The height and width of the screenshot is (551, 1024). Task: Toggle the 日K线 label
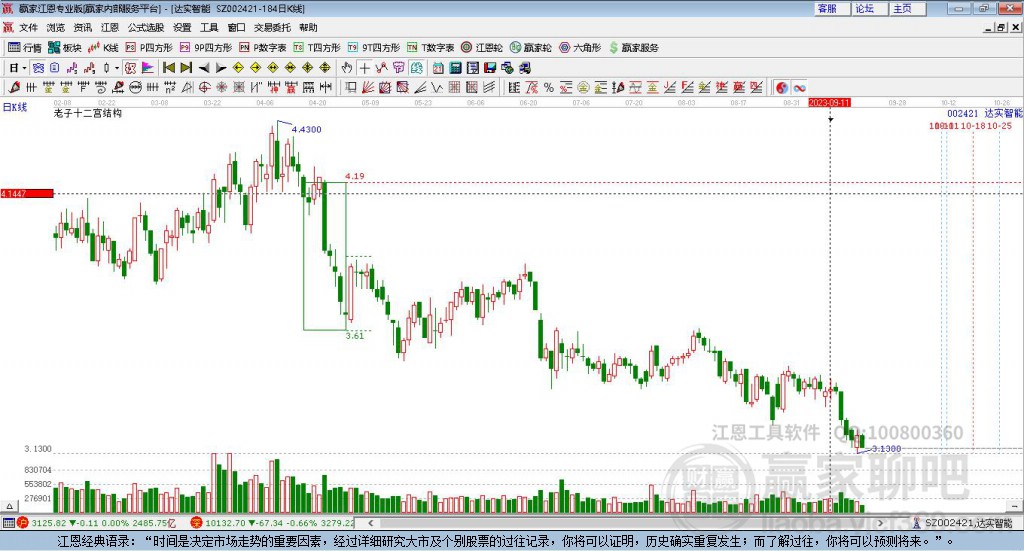[15, 107]
